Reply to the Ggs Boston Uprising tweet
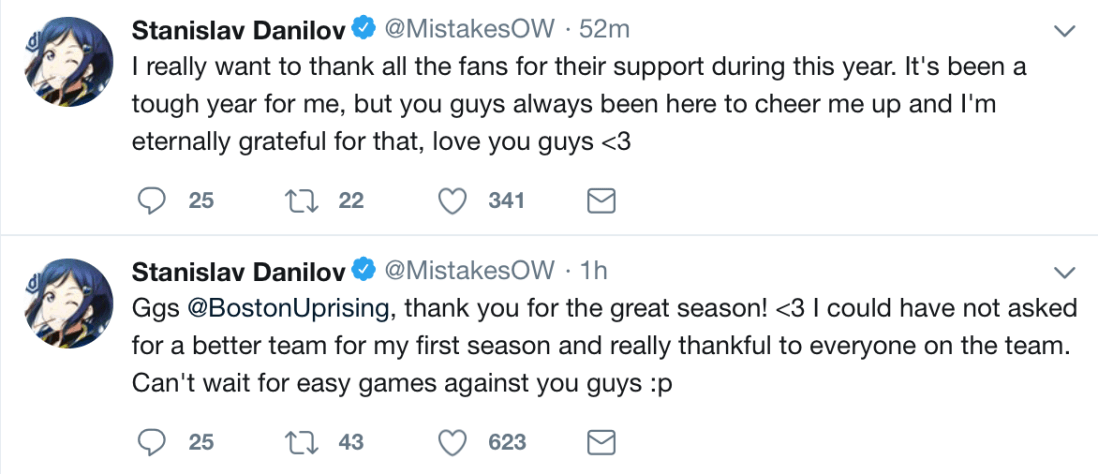Image resolution: width=1098 pixels, height=474 pixels. (x=151, y=441)
